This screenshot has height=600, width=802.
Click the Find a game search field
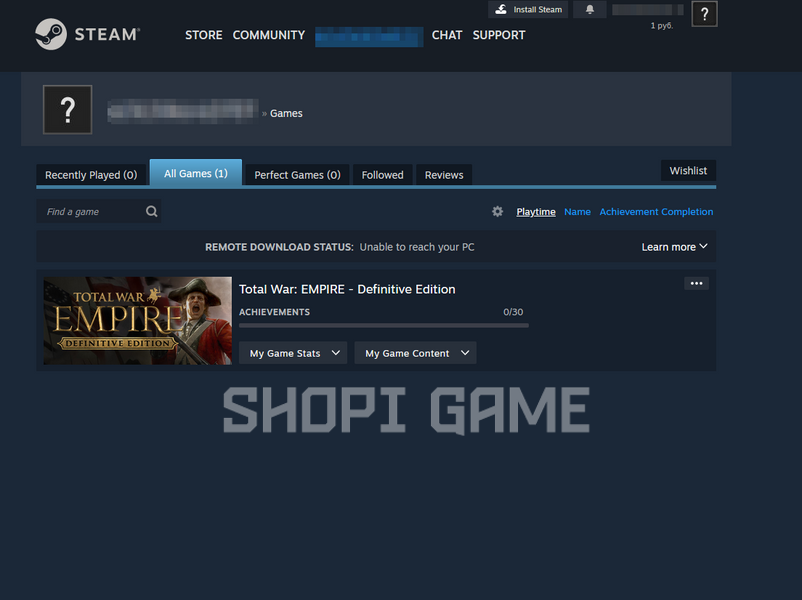click(x=99, y=211)
